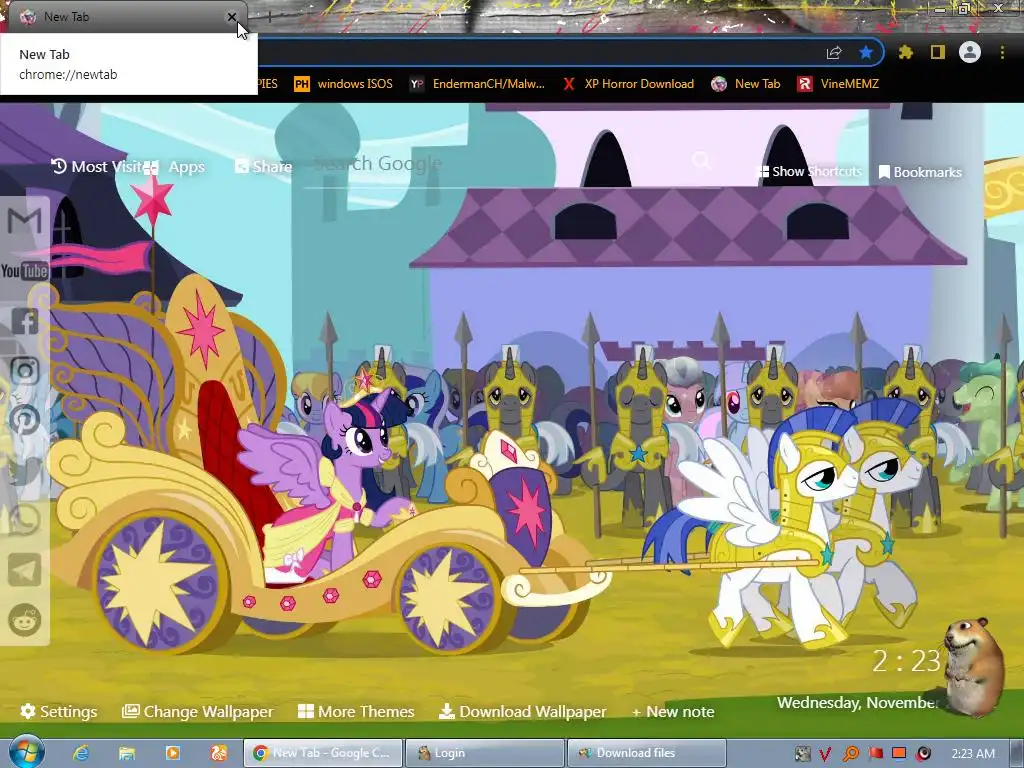Open the New Tab bookmark
Screen dimensions: 1024x768
[x=746, y=84]
